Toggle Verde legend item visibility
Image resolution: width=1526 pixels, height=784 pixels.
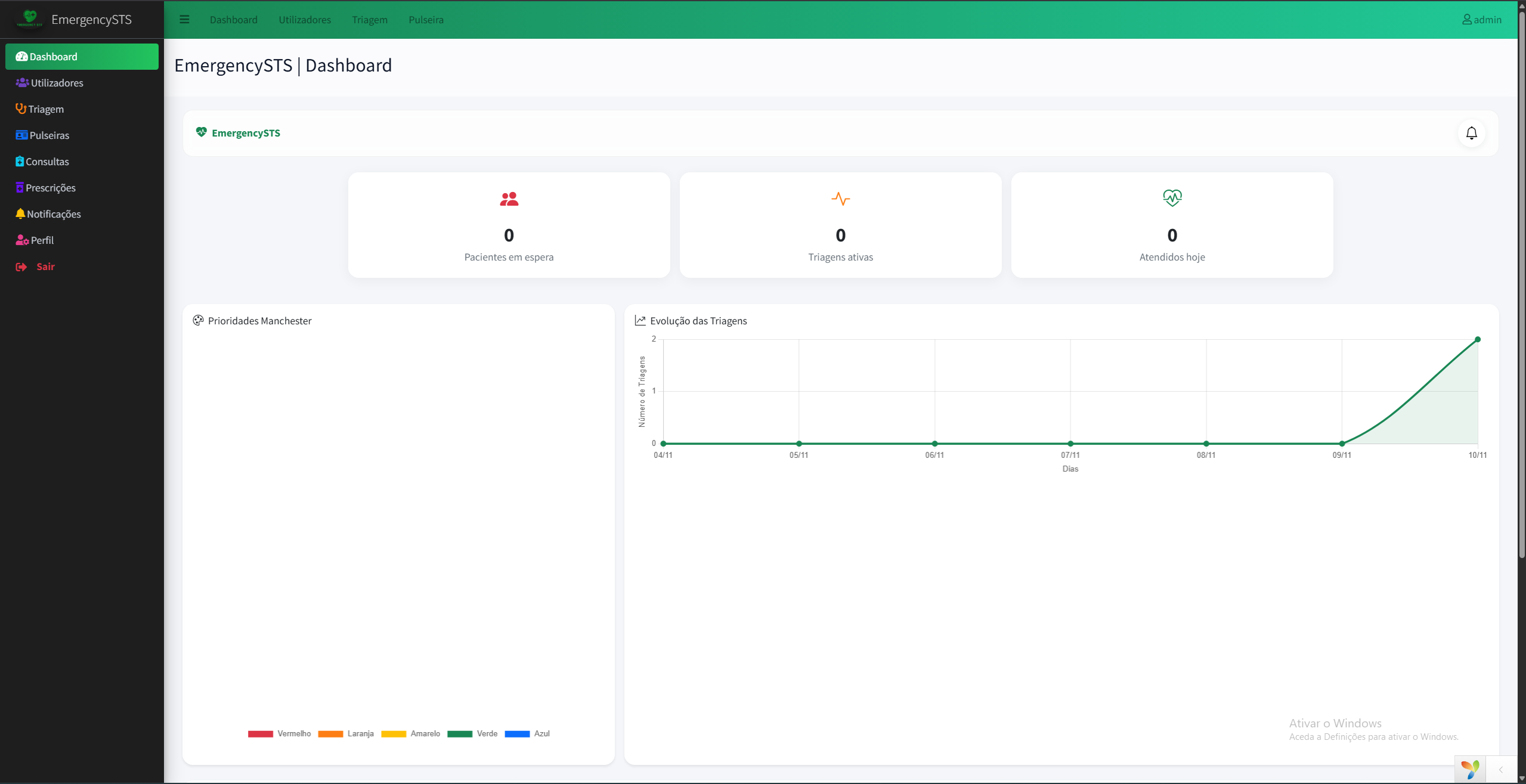tap(472, 733)
